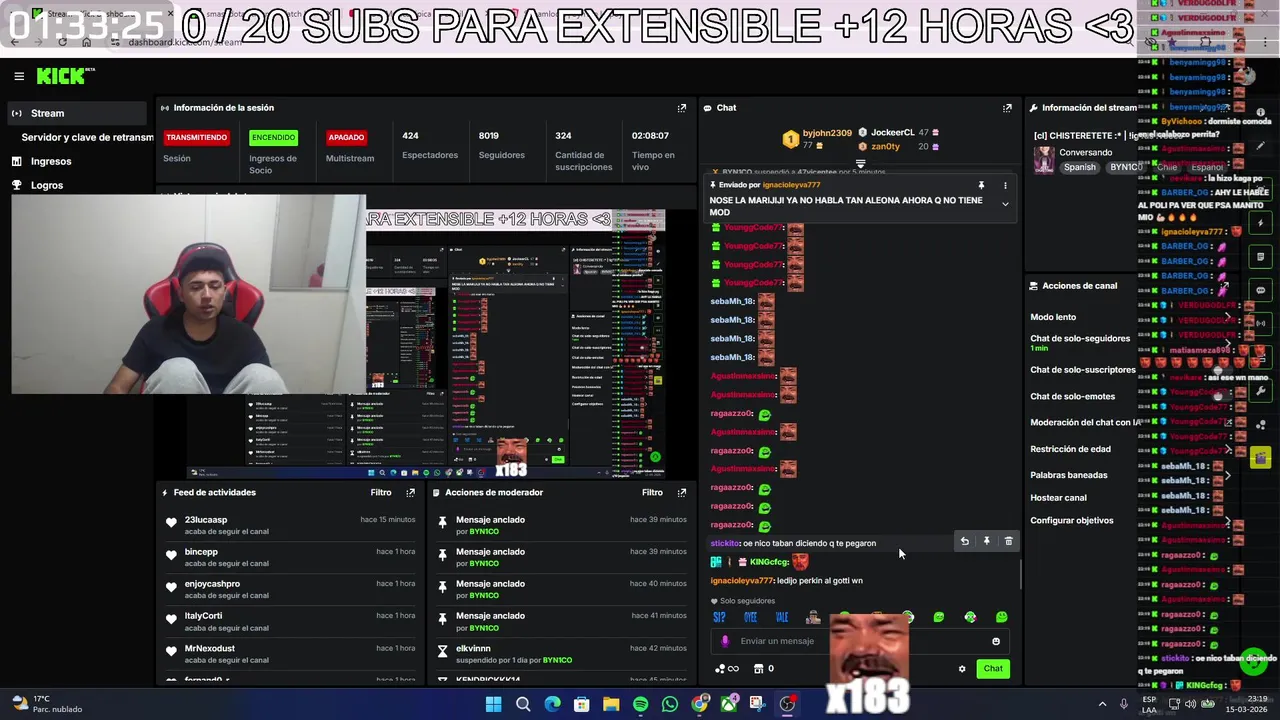Screen dimensions: 1280x720
Task: Open the hamburger menu beside Kick logo
Action: [19, 76]
